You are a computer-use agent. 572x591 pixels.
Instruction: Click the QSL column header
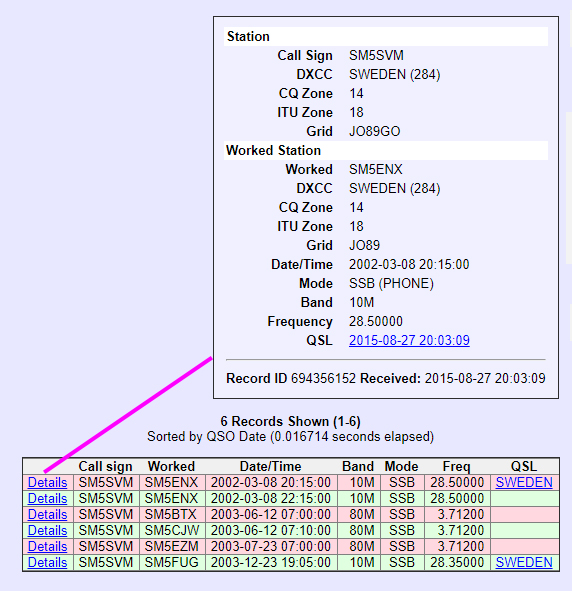coord(524,467)
